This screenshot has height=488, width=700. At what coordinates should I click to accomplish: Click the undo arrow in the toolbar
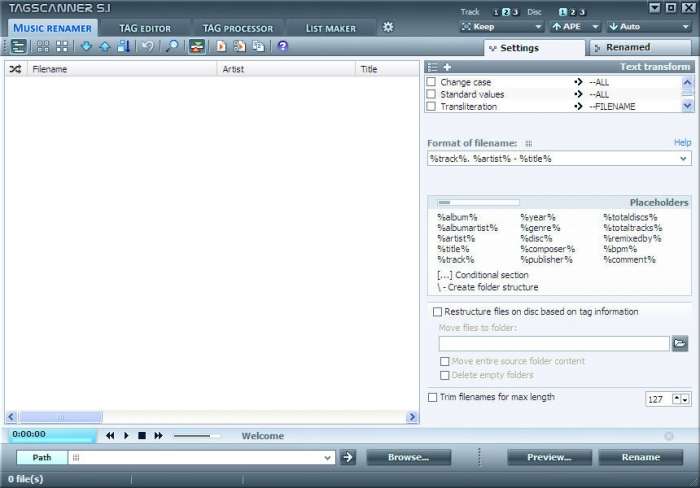coord(148,46)
